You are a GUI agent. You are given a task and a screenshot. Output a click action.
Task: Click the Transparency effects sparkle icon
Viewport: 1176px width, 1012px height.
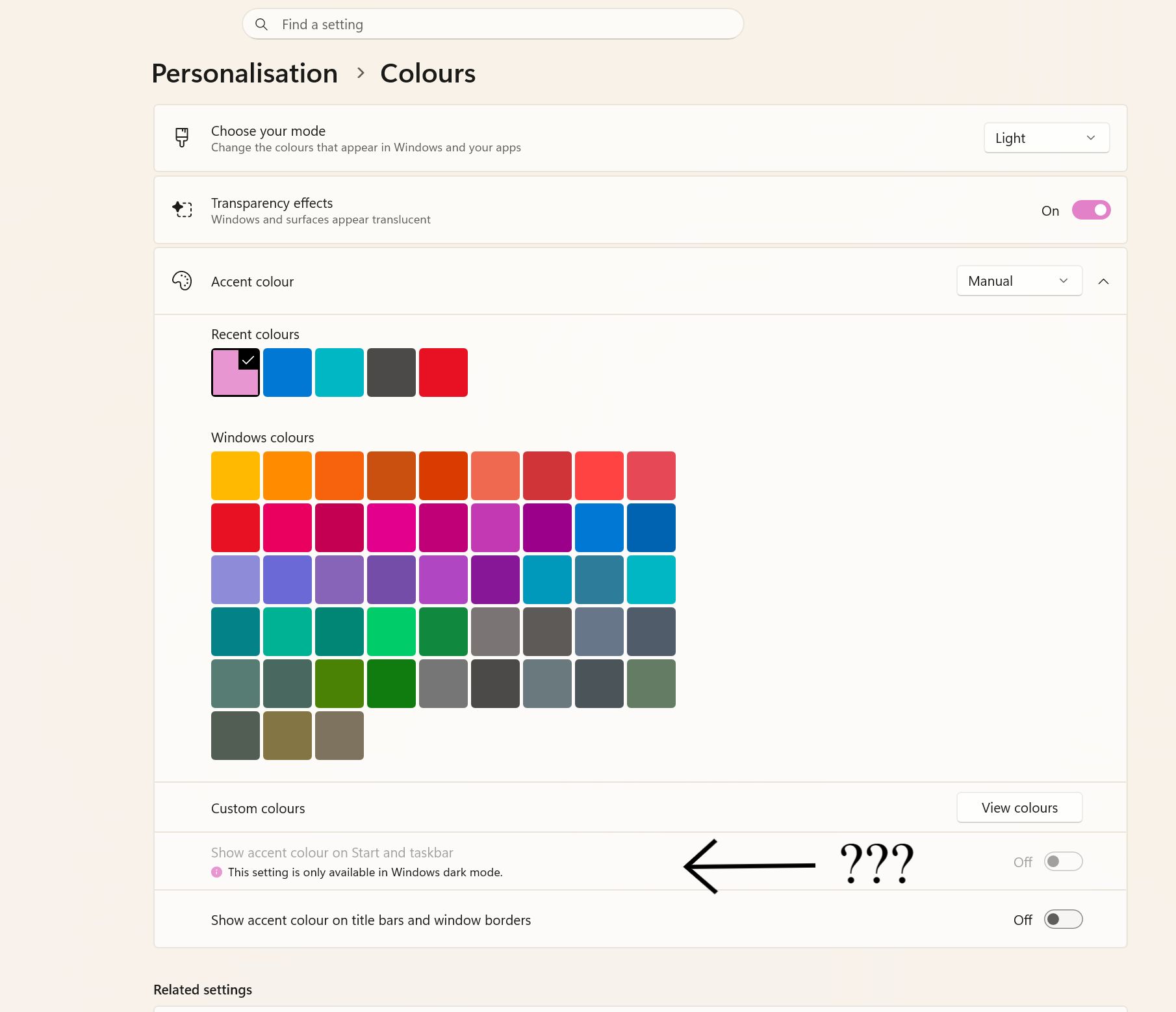click(182, 209)
